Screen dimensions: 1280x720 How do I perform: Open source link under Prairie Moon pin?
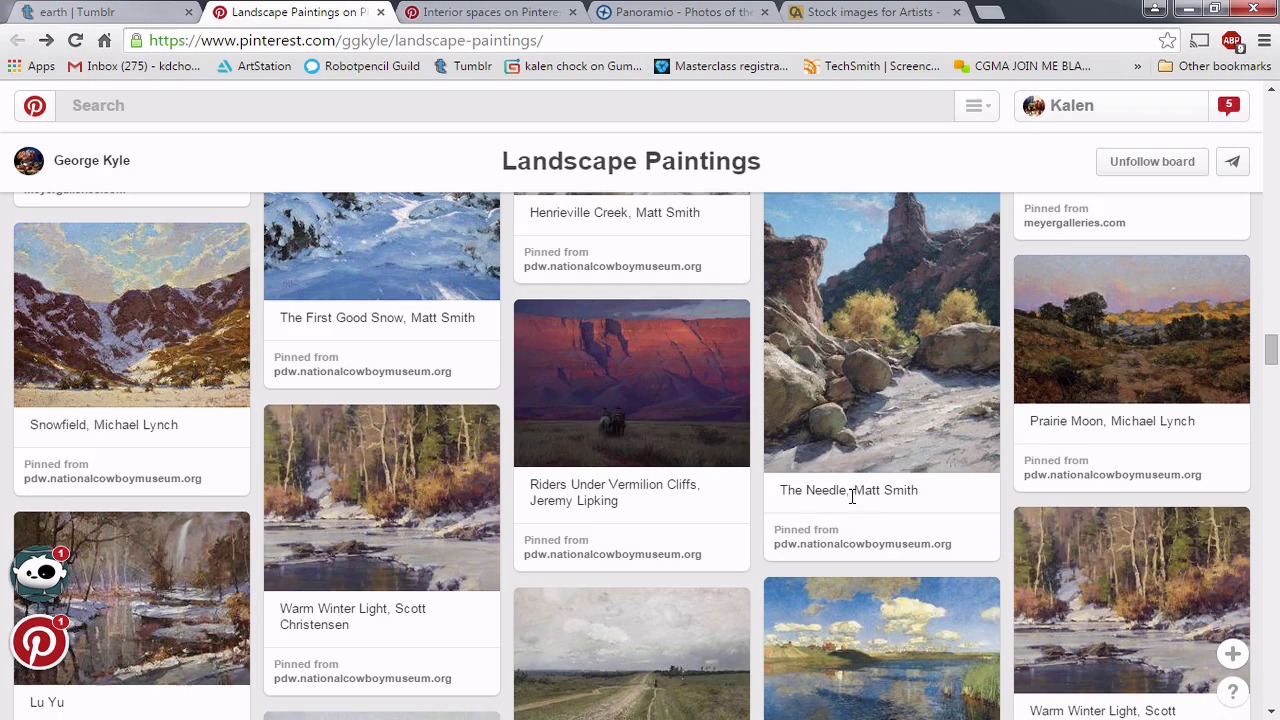(x=1112, y=475)
